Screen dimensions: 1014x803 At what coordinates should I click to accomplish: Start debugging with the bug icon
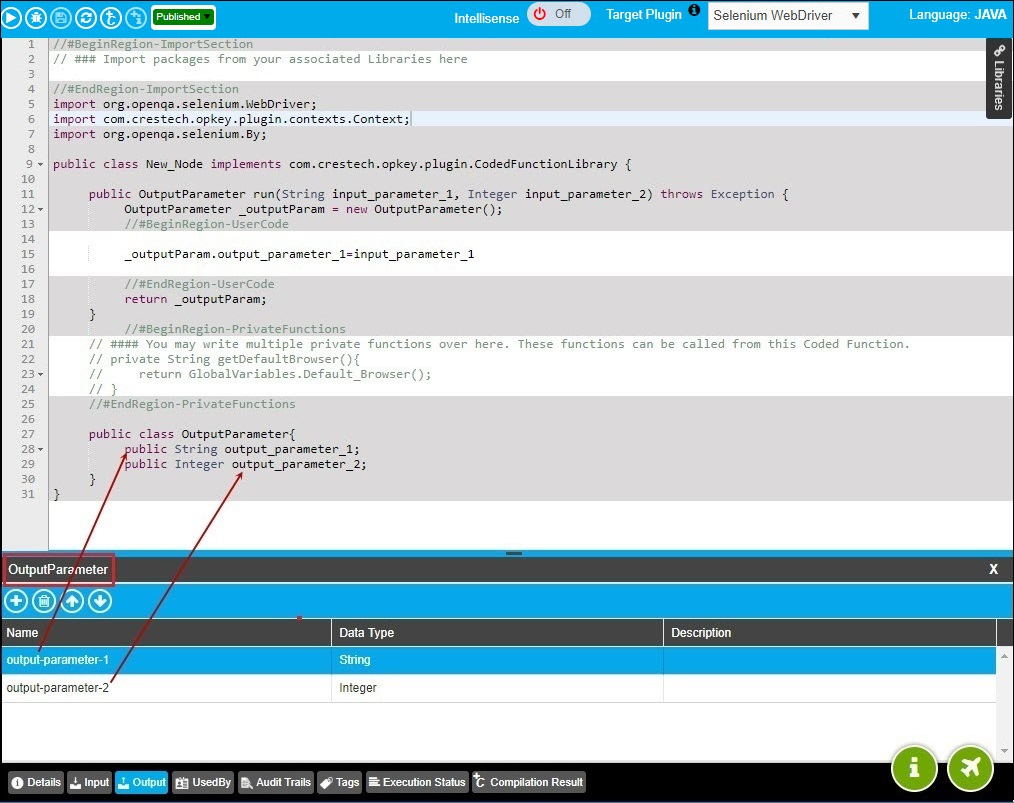tap(36, 17)
